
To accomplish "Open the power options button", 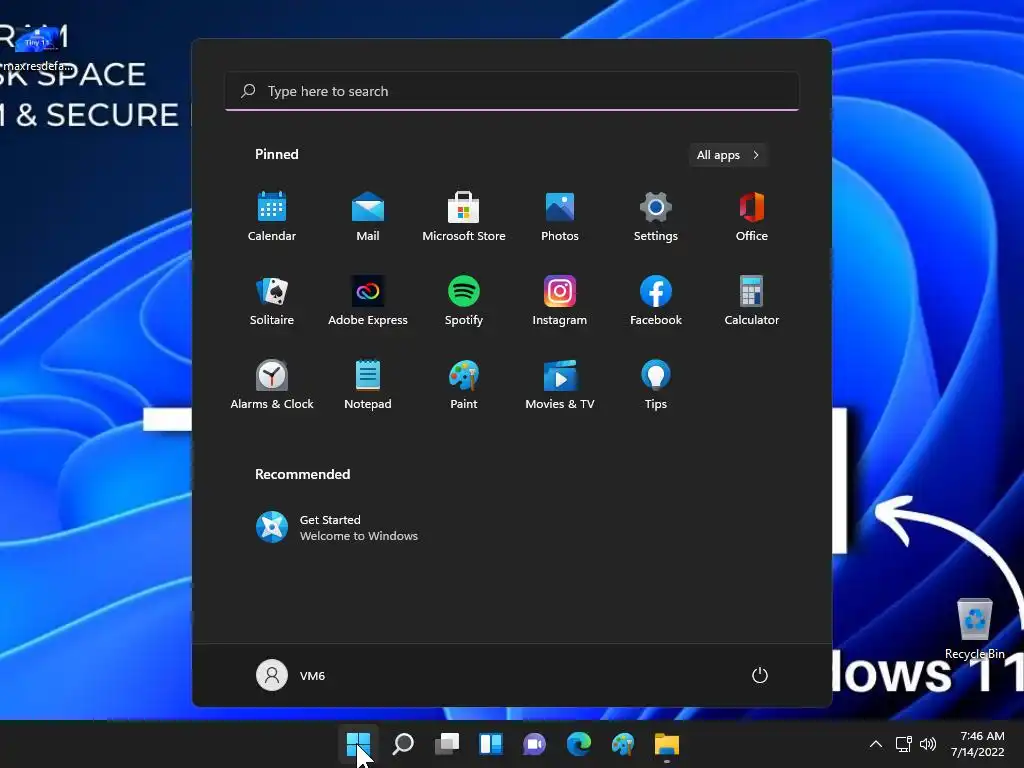I will point(760,675).
